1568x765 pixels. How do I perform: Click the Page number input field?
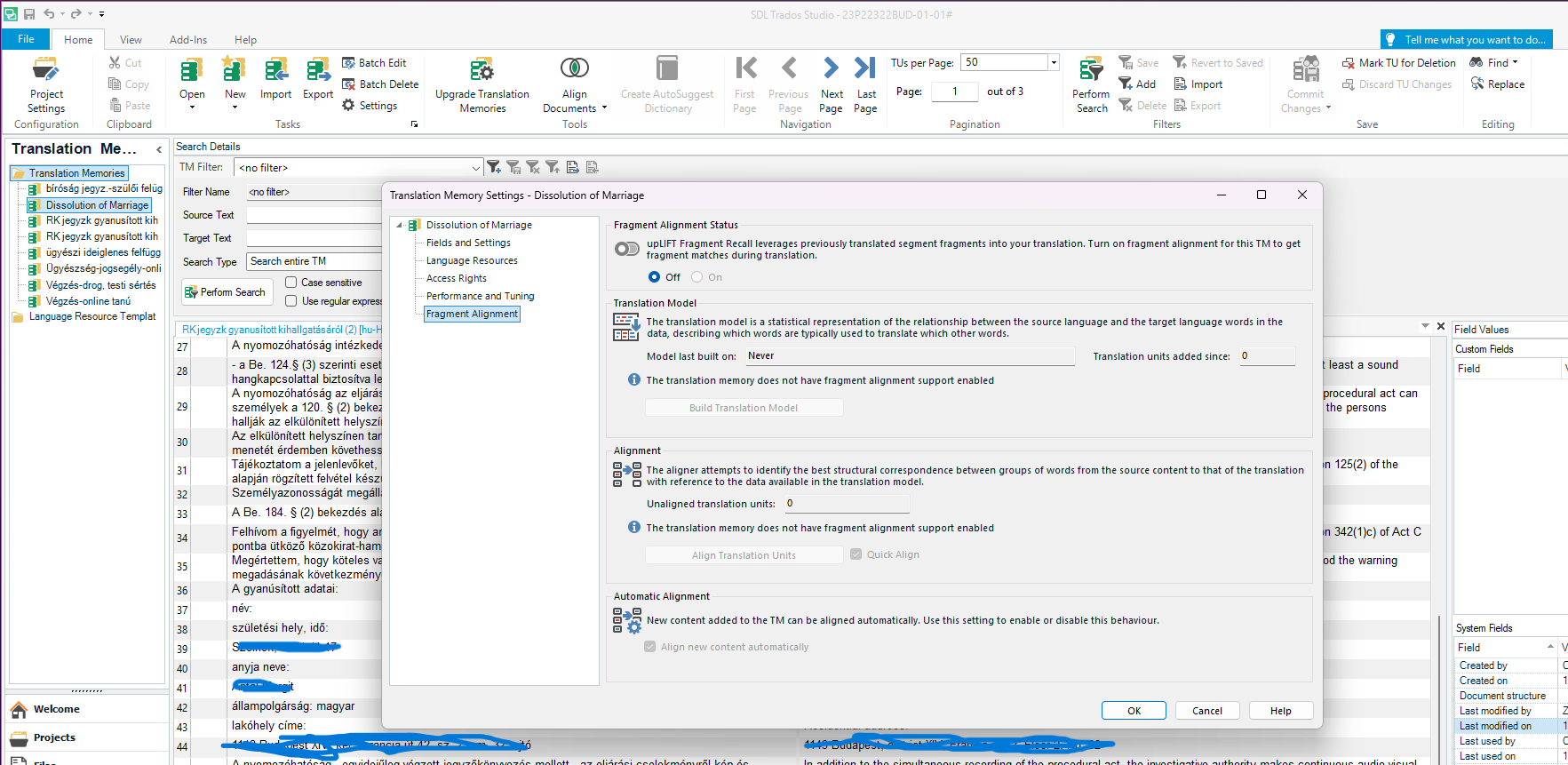(x=955, y=92)
